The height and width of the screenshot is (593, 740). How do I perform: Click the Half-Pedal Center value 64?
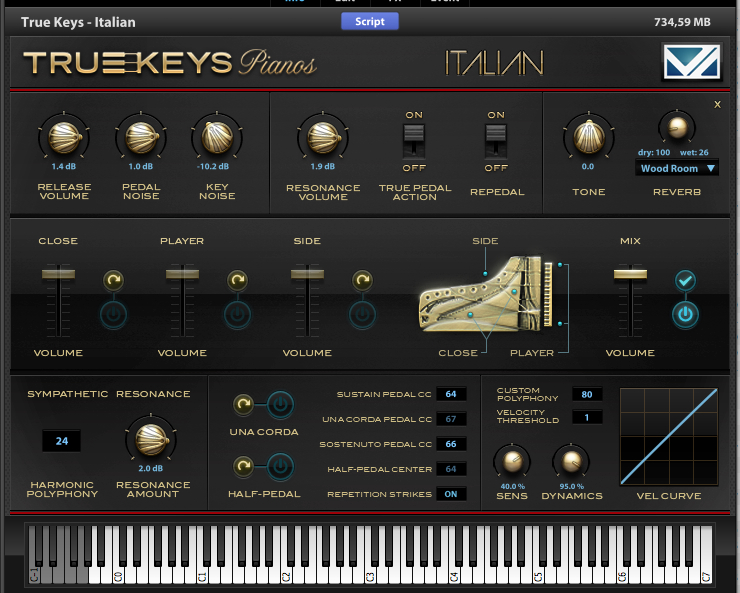point(451,469)
